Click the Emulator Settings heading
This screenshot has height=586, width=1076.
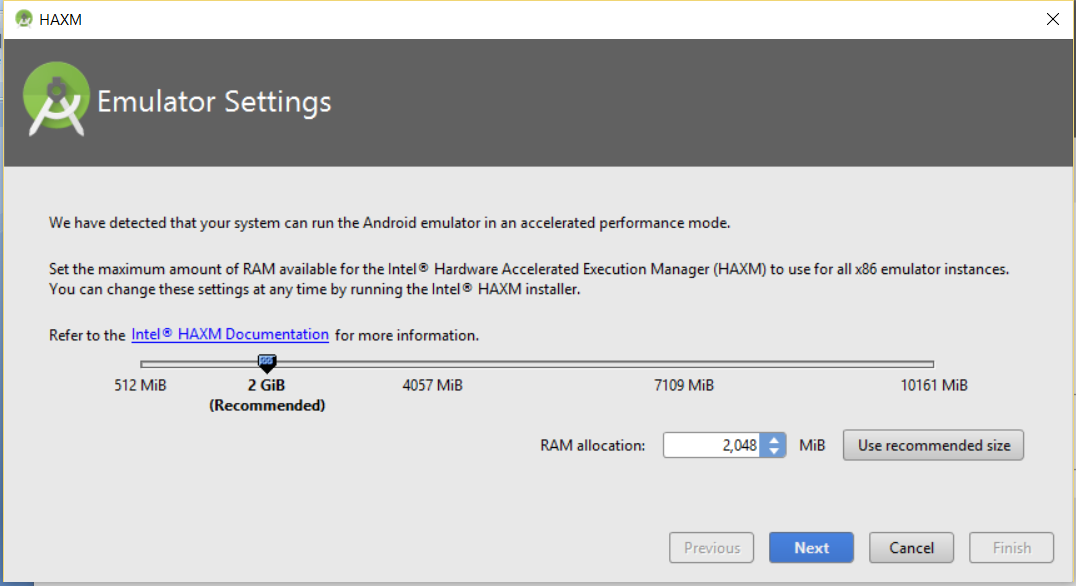[x=214, y=102]
